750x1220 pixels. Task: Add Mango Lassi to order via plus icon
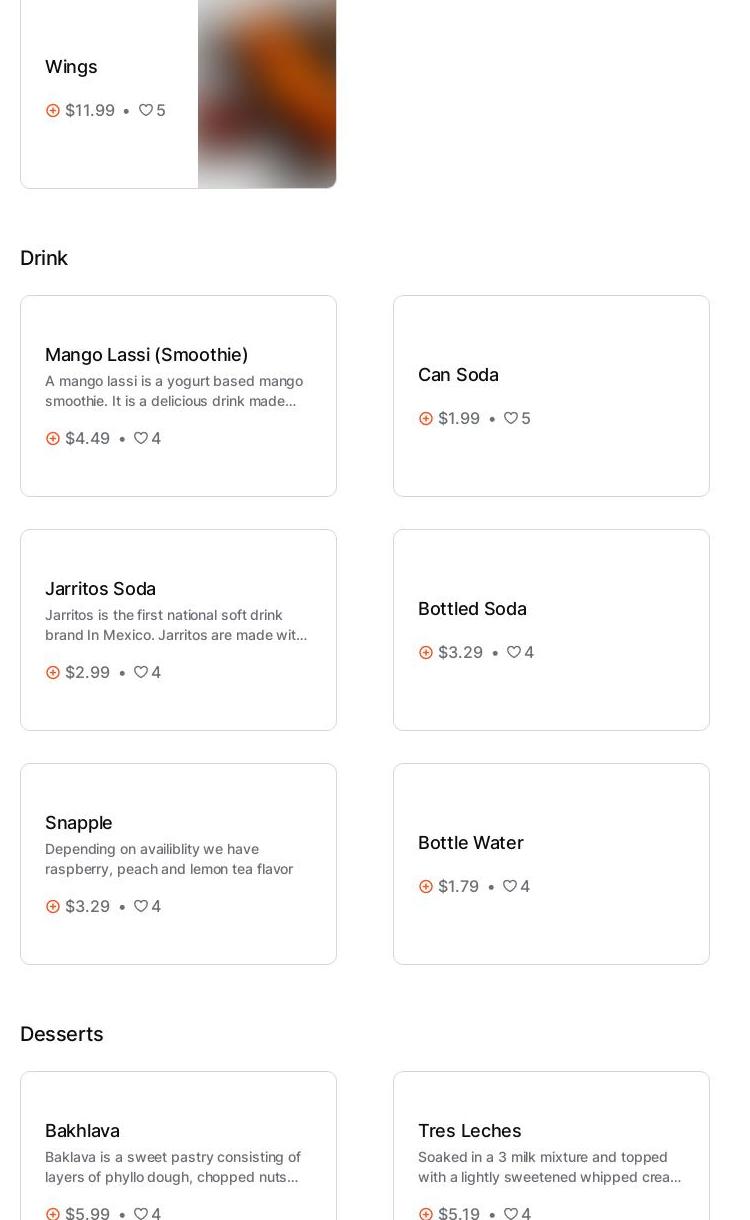point(53,439)
